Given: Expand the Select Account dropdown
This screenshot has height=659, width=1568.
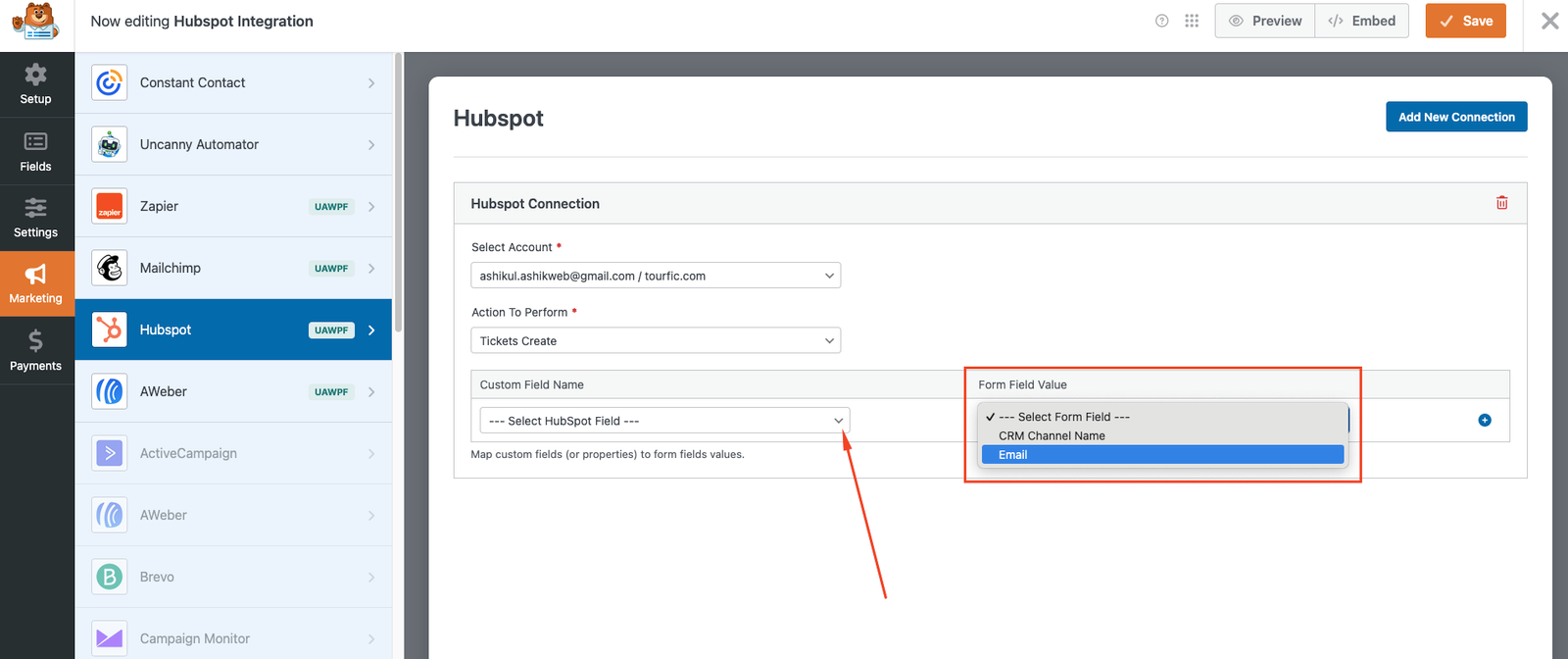Looking at the screenshot, I should [655, 276].
